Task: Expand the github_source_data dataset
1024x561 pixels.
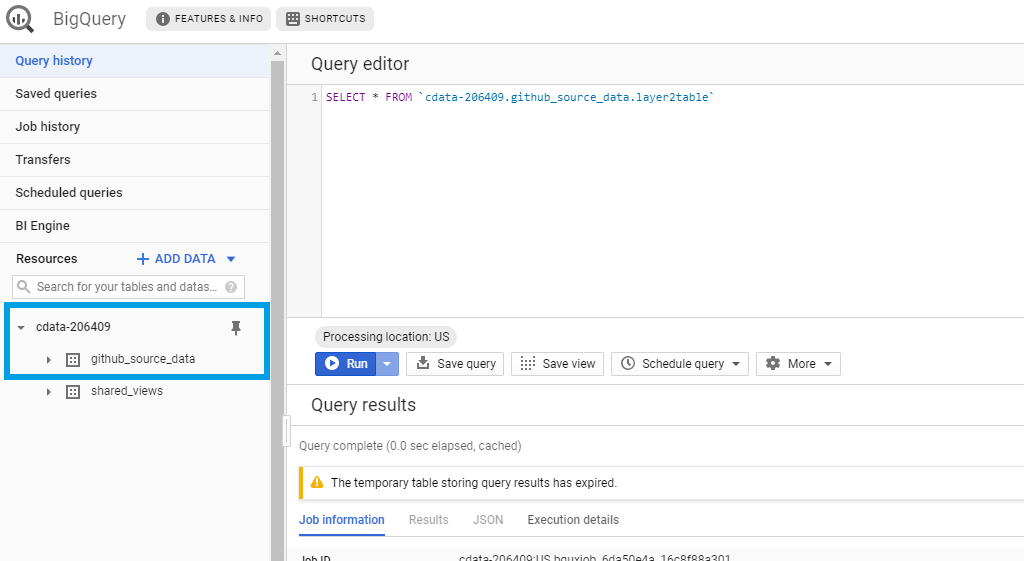Action: (48, 360)
